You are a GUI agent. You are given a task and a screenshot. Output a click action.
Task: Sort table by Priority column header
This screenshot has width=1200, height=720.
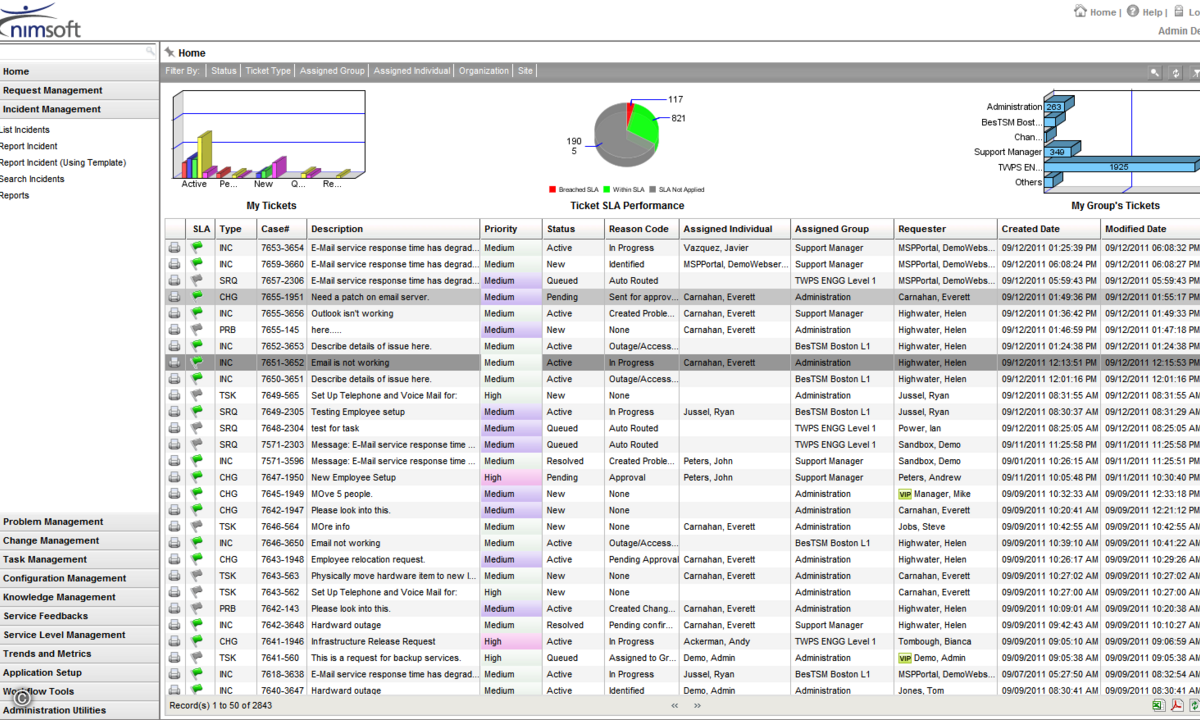coord(511,229)
